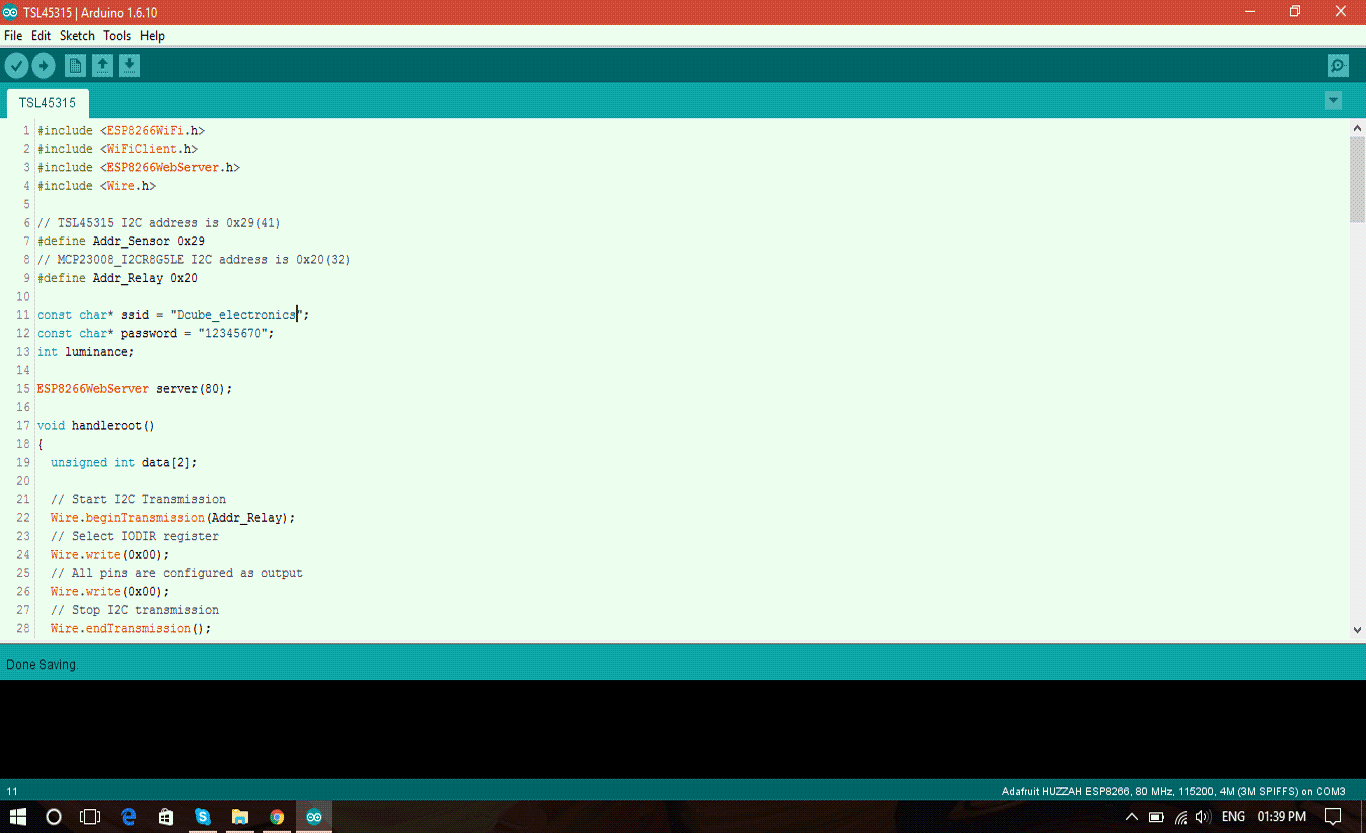Click the Wire.beginTransmission(Addr_Relay) line
Viewport: 1366px width, 833px height.
click(x=173, y=518)
